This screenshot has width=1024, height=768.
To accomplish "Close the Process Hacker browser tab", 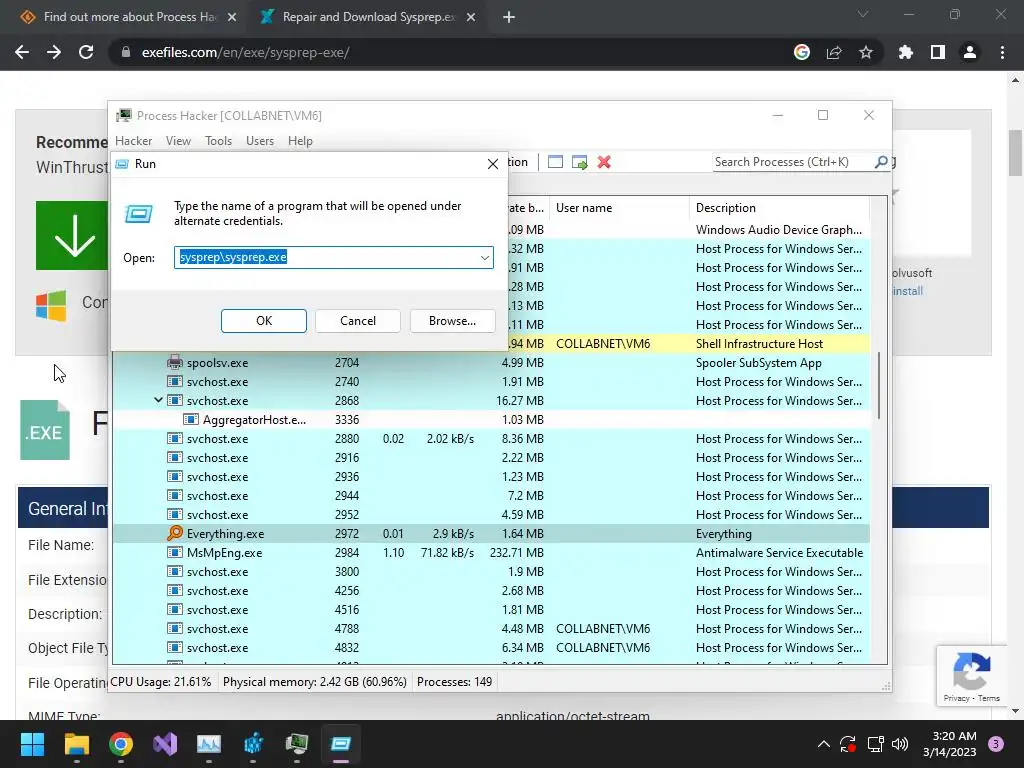I will pyautogui.click(x=232, y=17).
